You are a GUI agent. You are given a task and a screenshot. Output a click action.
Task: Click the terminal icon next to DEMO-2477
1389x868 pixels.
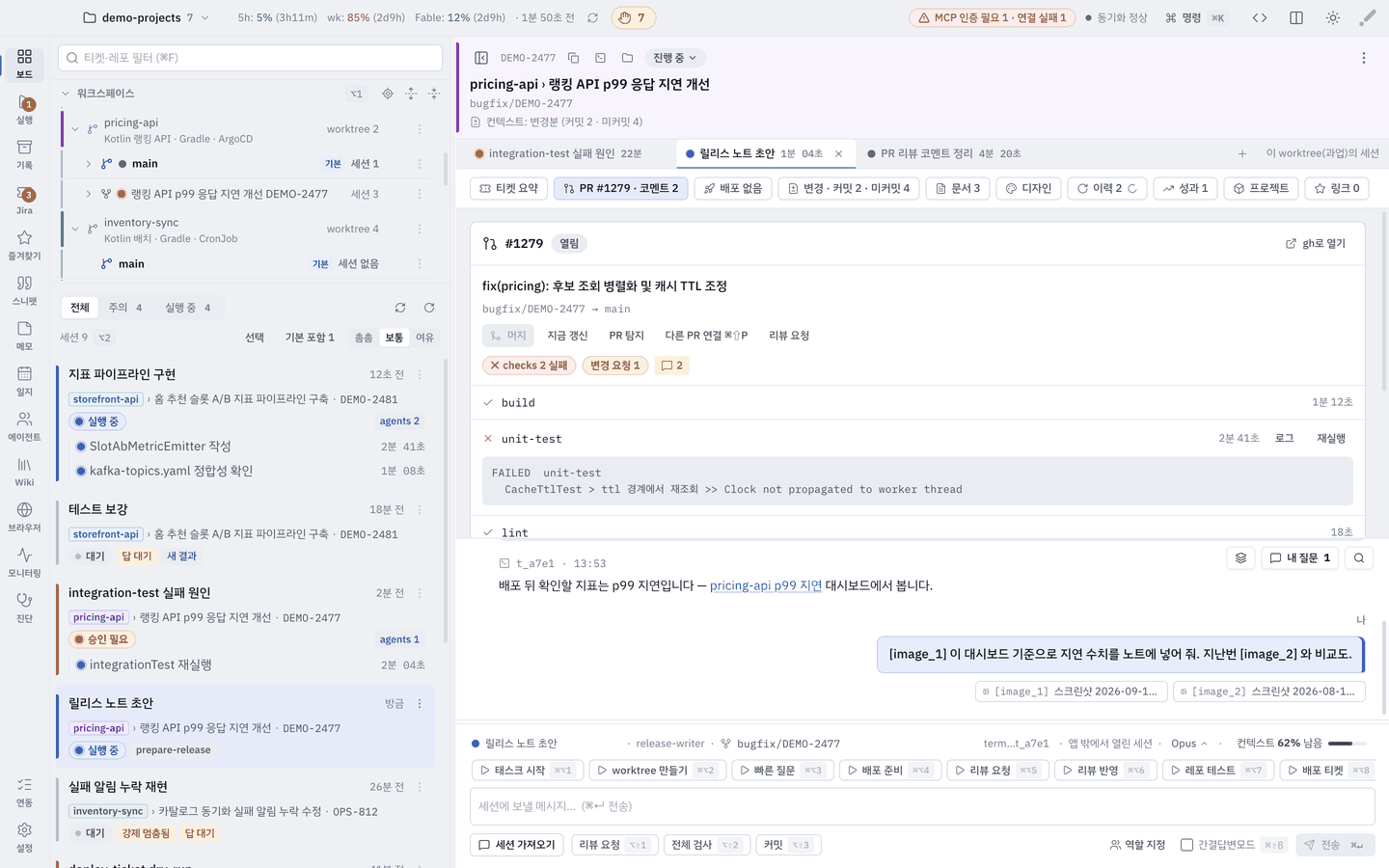point(600,58)
